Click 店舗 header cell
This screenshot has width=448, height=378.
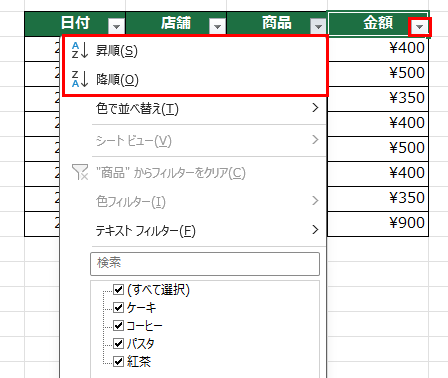click(176, 23)
